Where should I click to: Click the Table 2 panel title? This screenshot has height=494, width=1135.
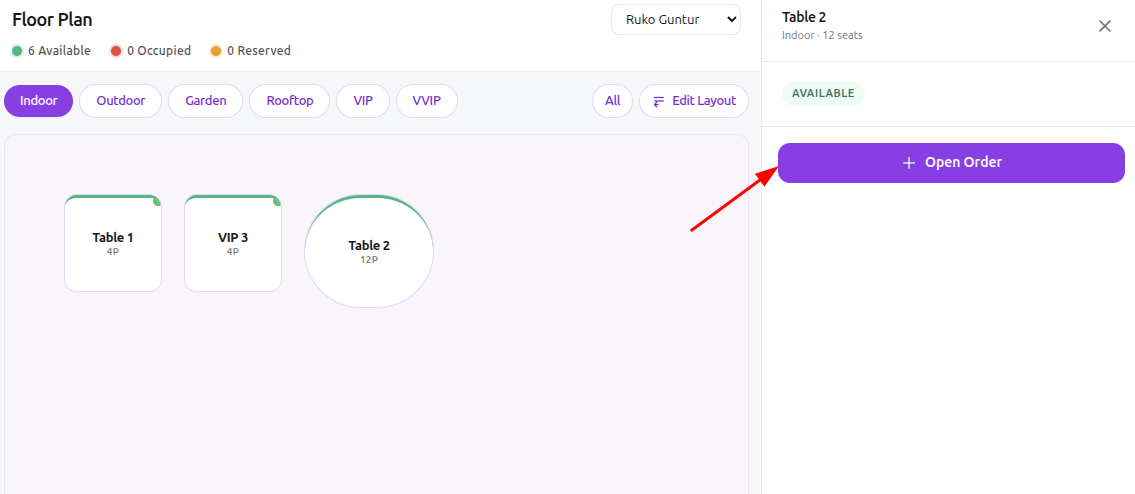[x=804, y=17]
